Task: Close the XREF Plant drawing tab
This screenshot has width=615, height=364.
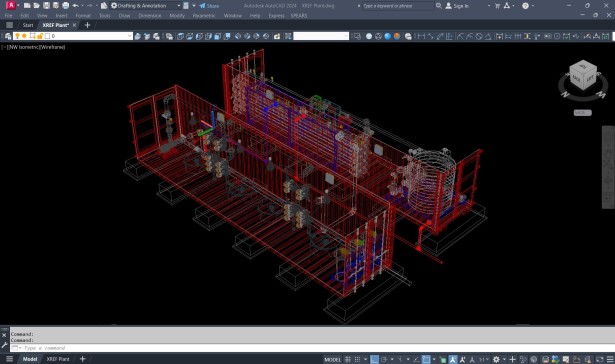Action: click(x=75, y=25)
